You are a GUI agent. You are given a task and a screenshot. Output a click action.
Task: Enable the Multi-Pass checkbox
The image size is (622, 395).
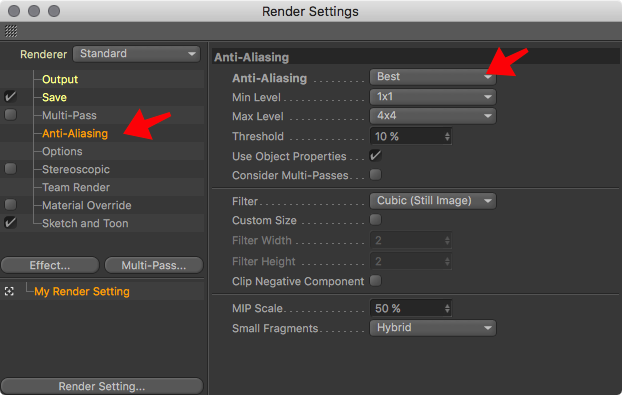pos(10,115)
